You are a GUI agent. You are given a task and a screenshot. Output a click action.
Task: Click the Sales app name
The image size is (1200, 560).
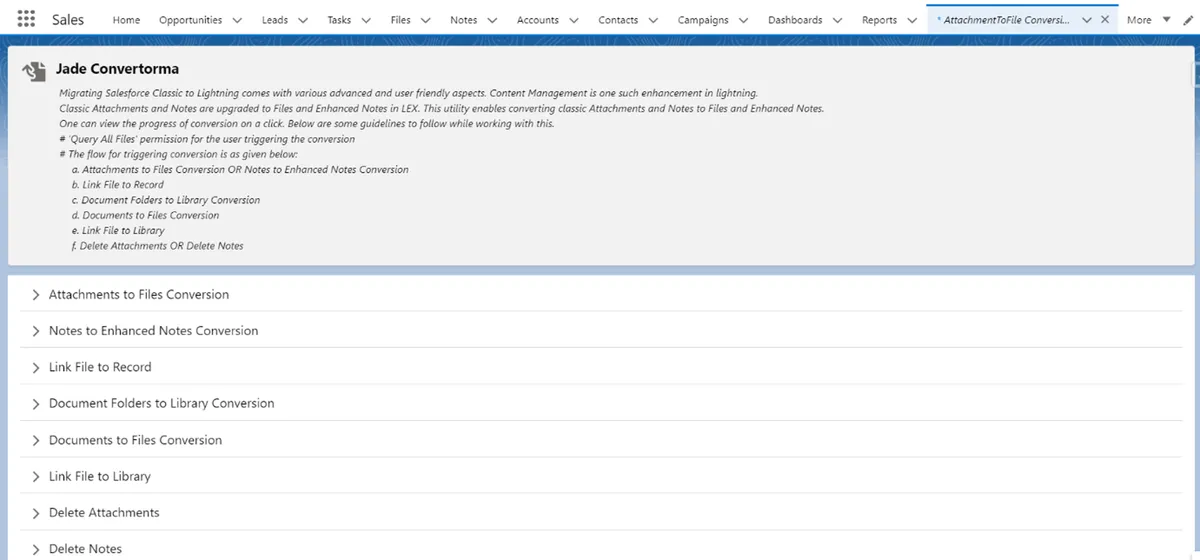(x=68, y=20)
